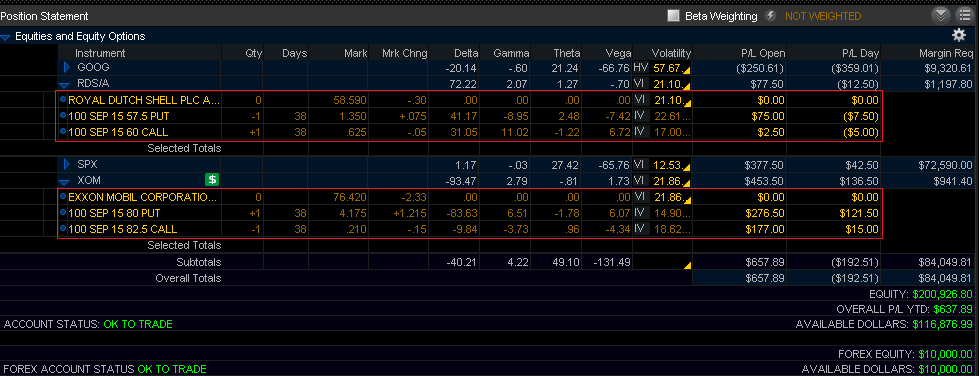Click the blue dot on 60 CALL row
Screen dimensions: 979x376
[62, 132]
